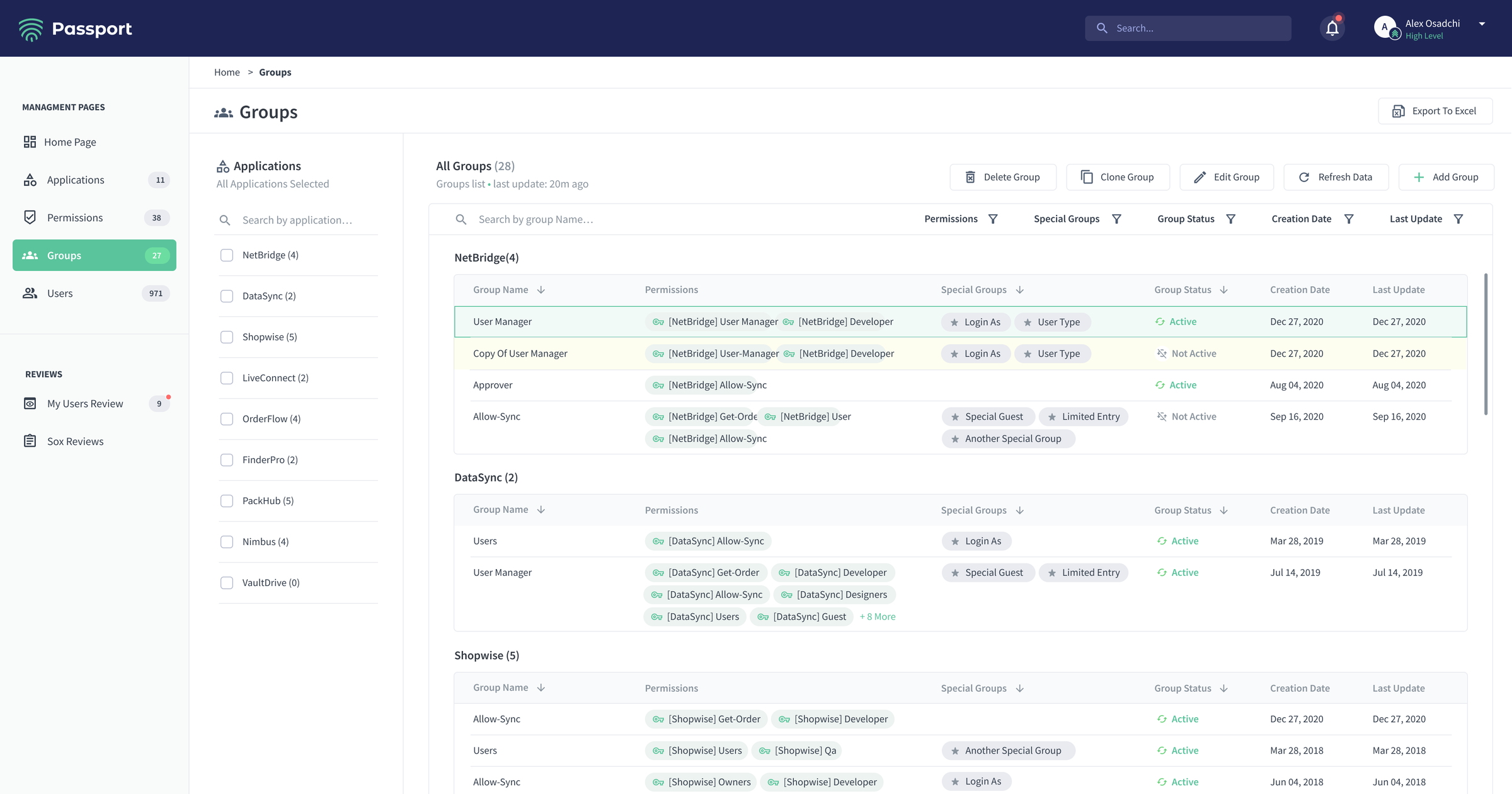Select Groups page in sidebar
The image size is (1512, 794).
coord(94,255)
